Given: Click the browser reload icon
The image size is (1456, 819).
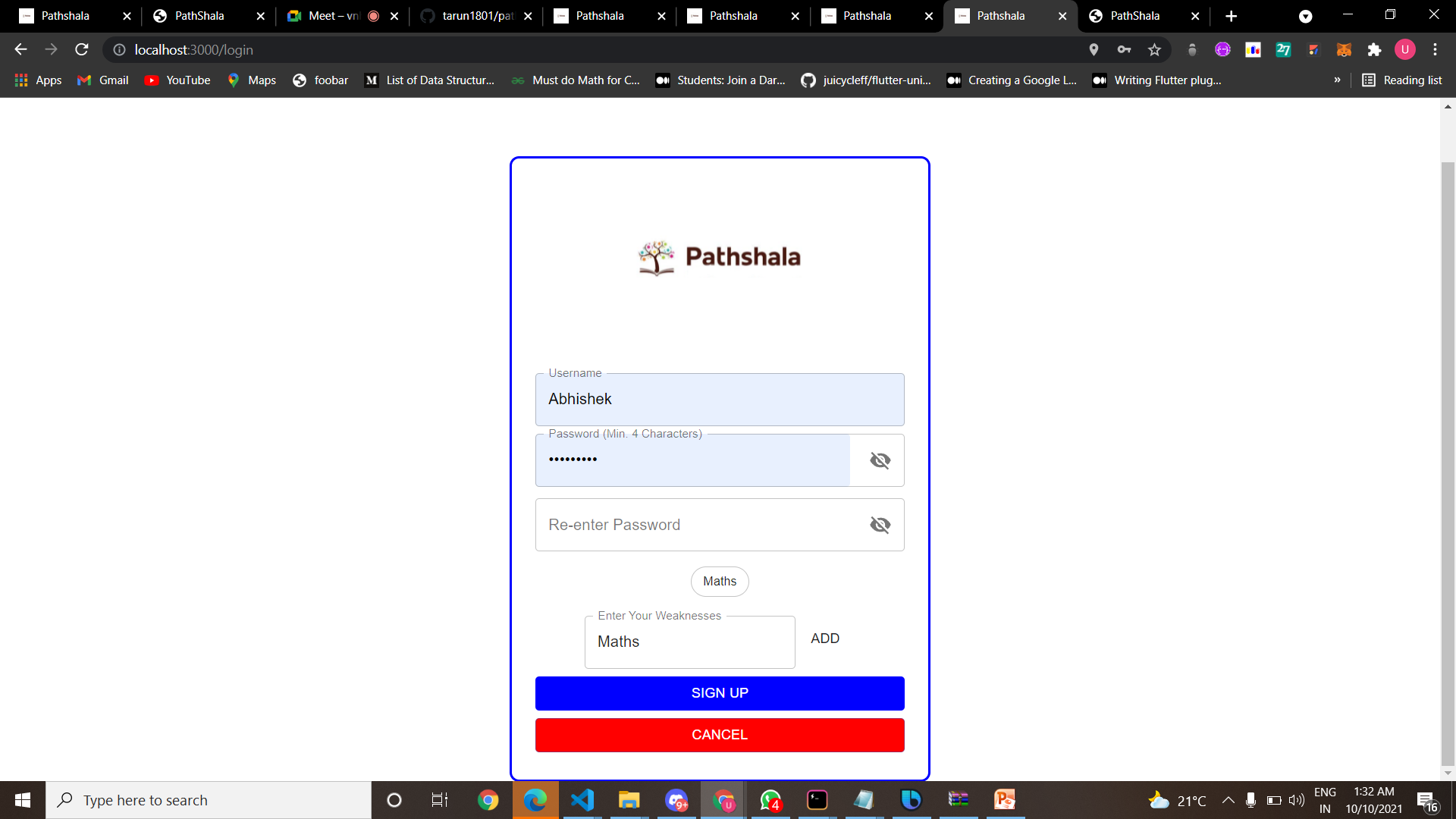Looking at the screenshot, I should pos(82,49).
